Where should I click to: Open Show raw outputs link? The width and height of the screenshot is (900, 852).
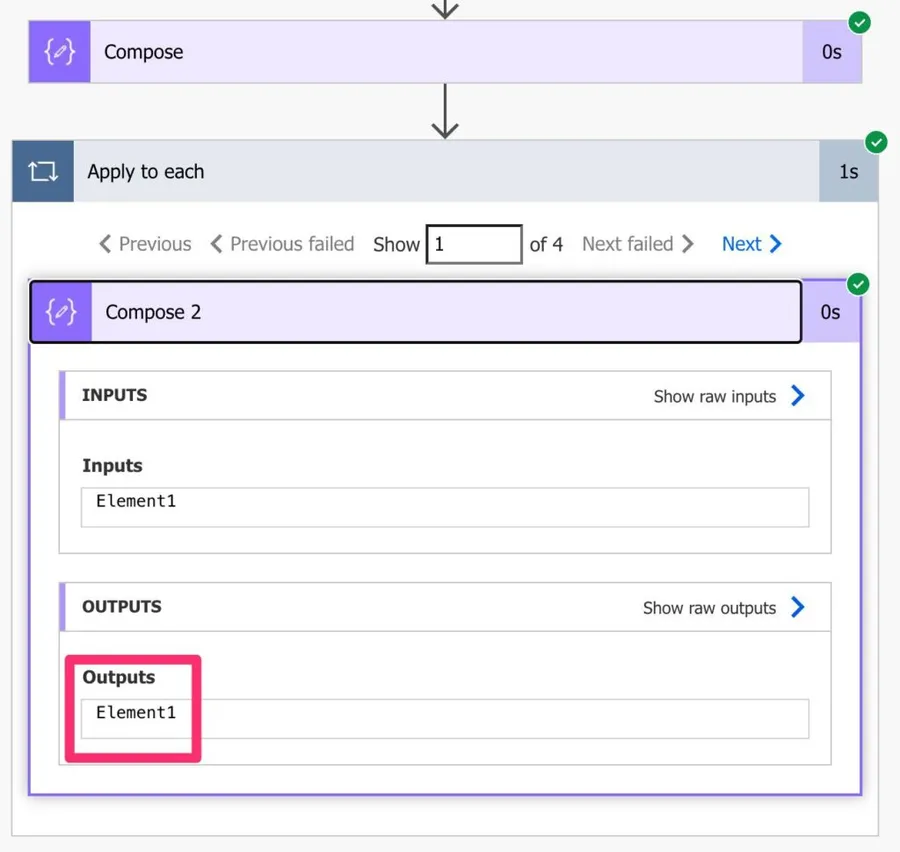click(709, 608)
